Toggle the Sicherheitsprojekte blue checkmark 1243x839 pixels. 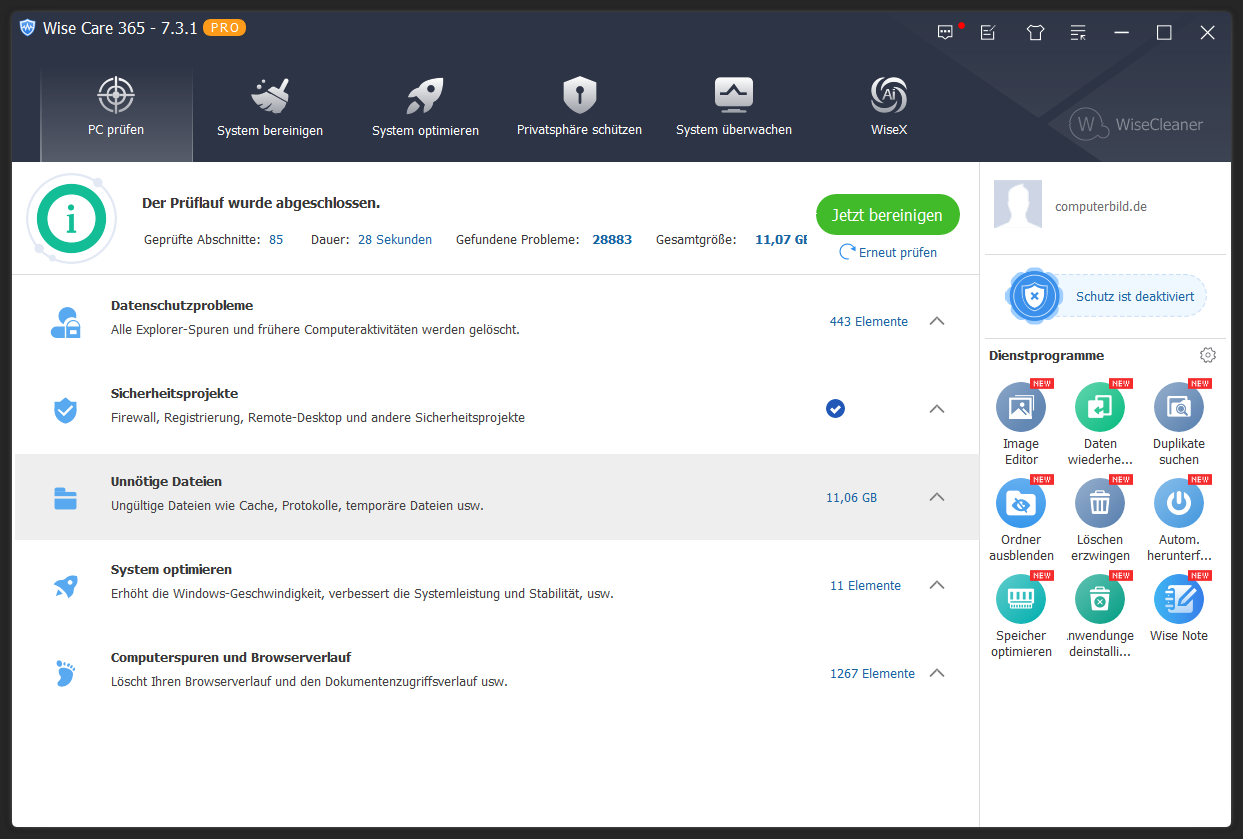click(835, 408)
